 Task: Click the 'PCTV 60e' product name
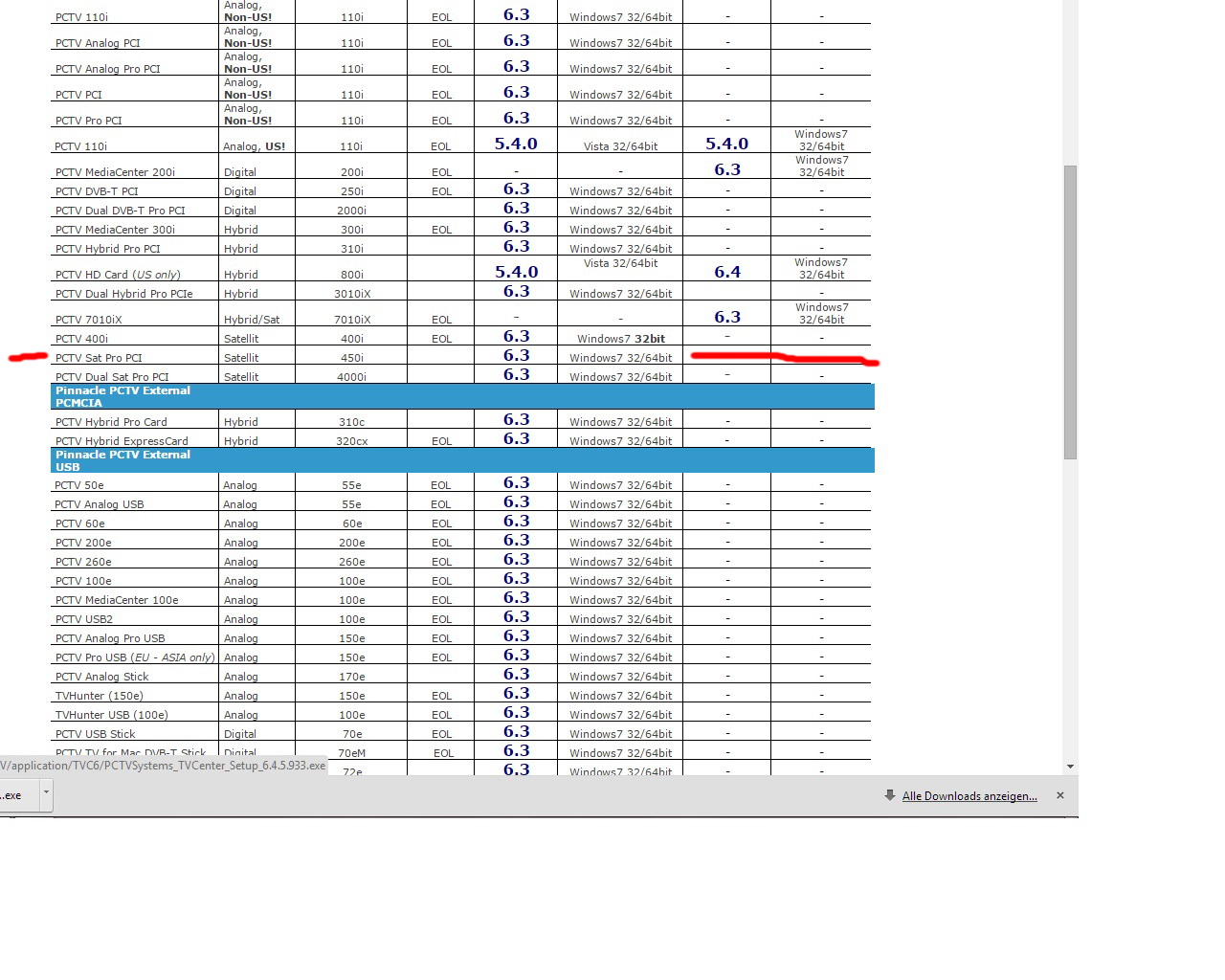[x=80, y=523]
